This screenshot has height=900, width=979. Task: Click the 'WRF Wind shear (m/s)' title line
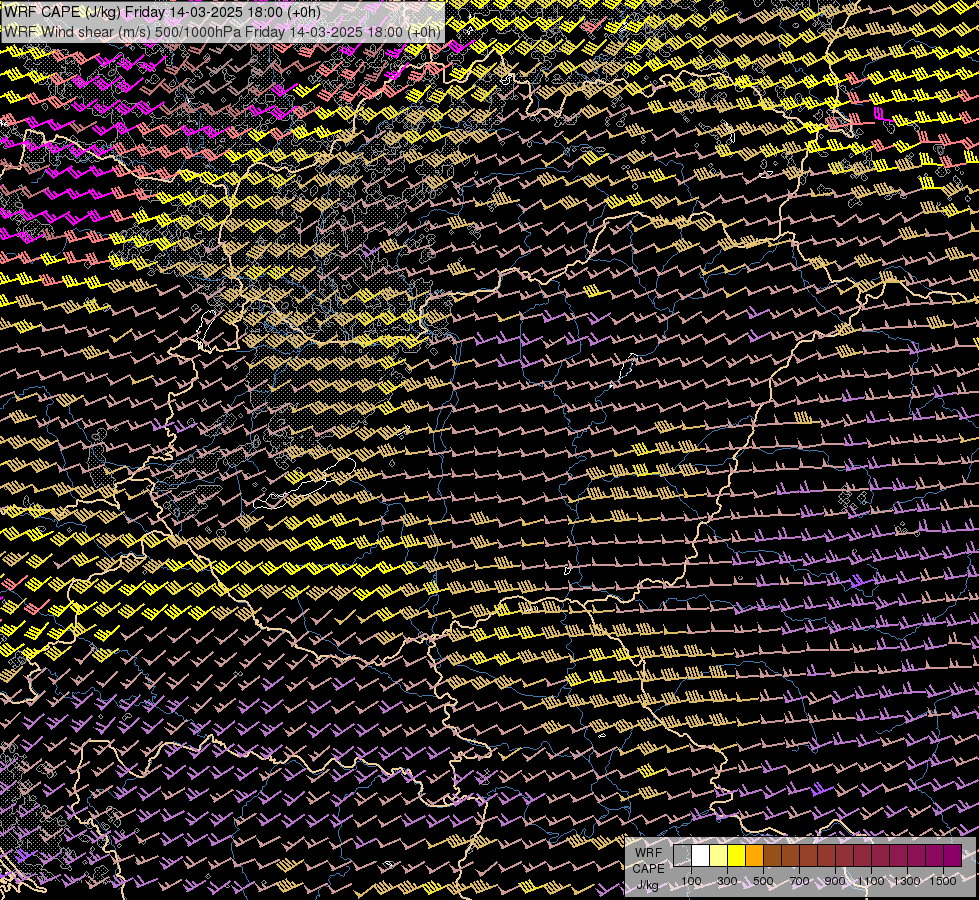tap(222, 32)
